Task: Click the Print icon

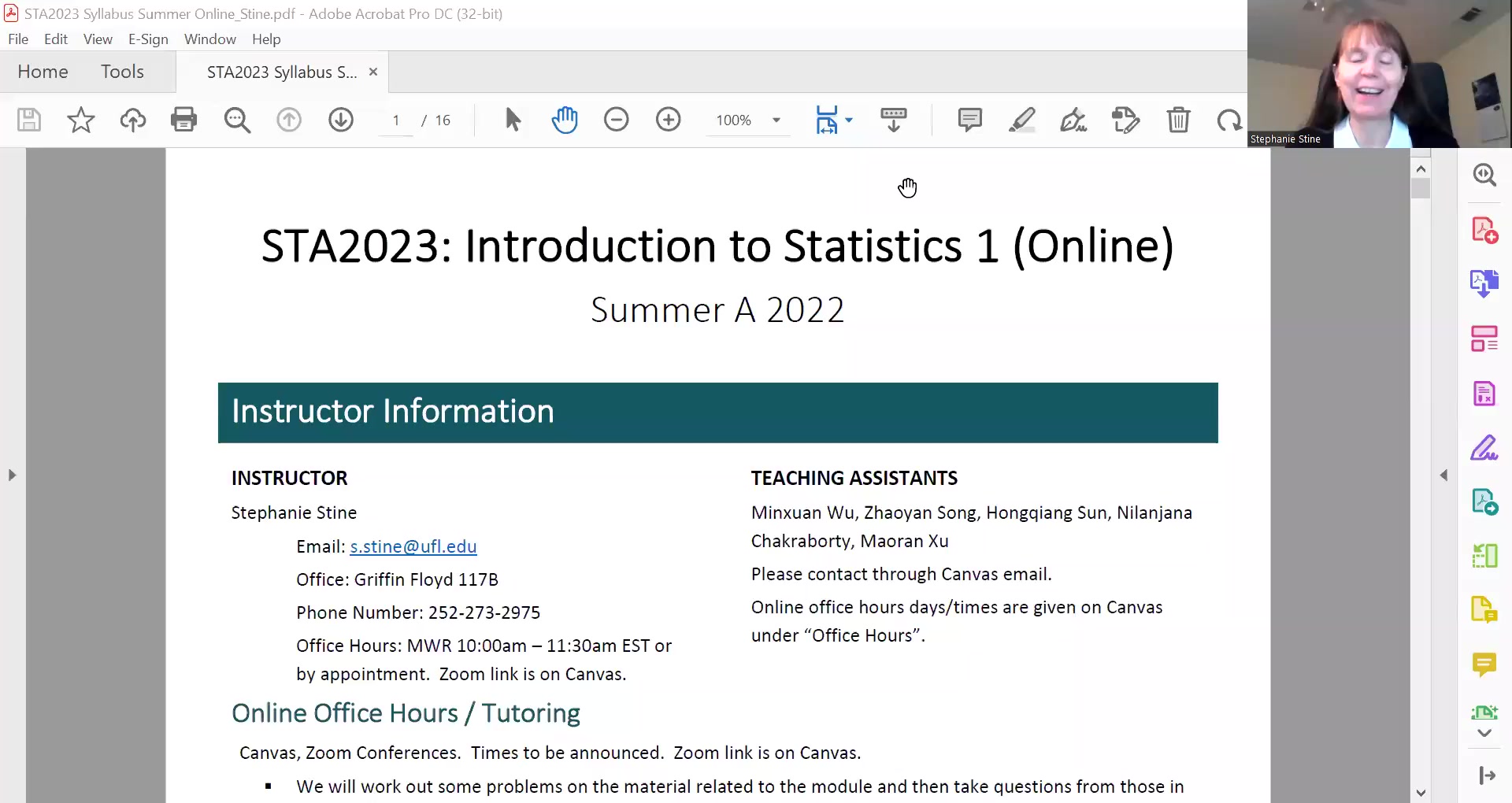Action: point(183,120)
